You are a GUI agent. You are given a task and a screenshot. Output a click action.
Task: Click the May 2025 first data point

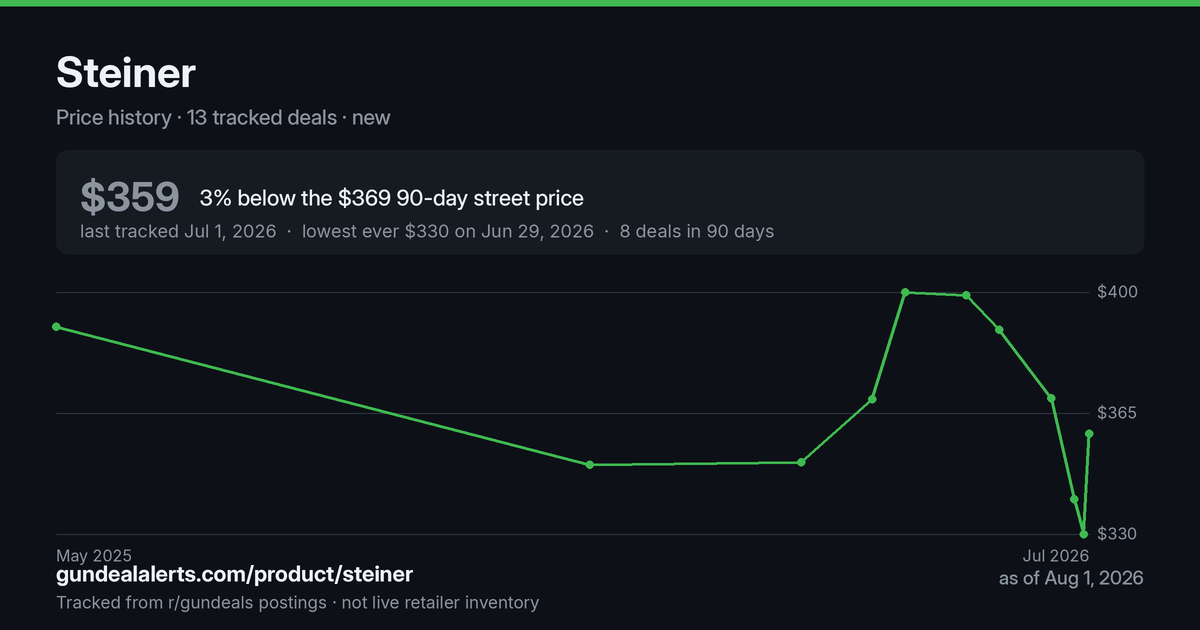[x=56, y=327]
